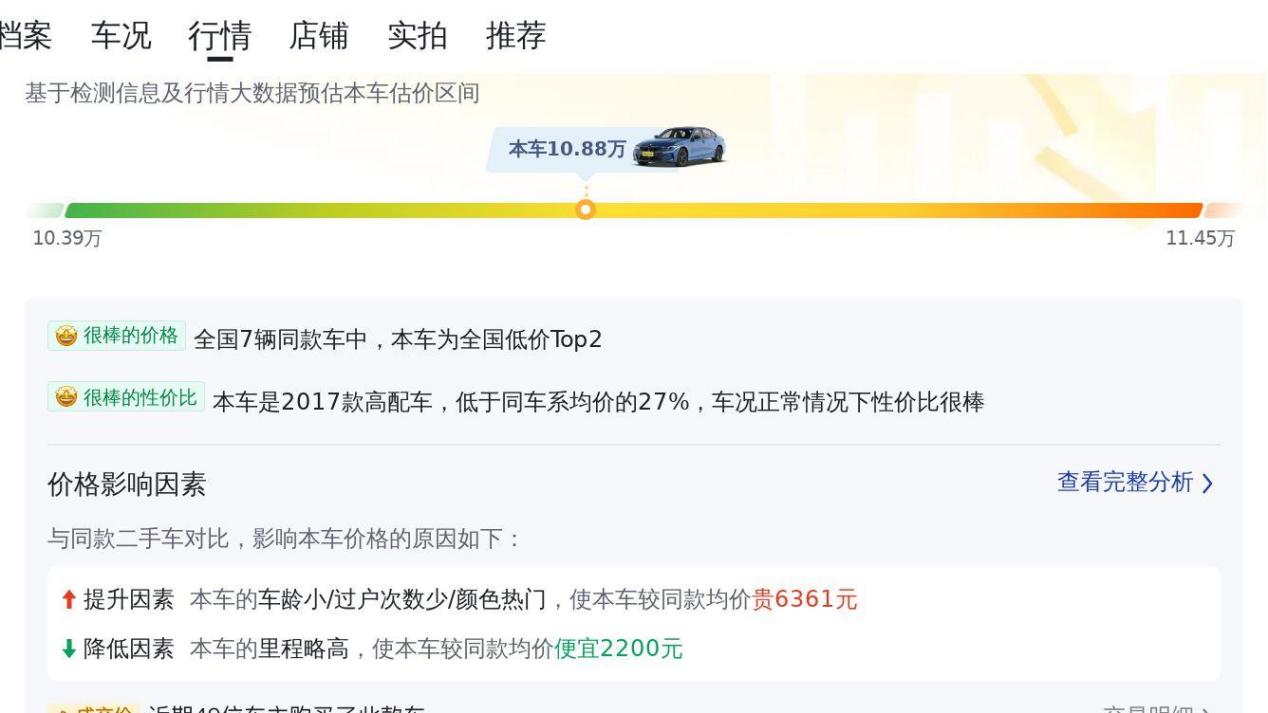This screenshot has width=1268, height=713.
Task: Select the 行情 tab
Action: coord(220,36)
